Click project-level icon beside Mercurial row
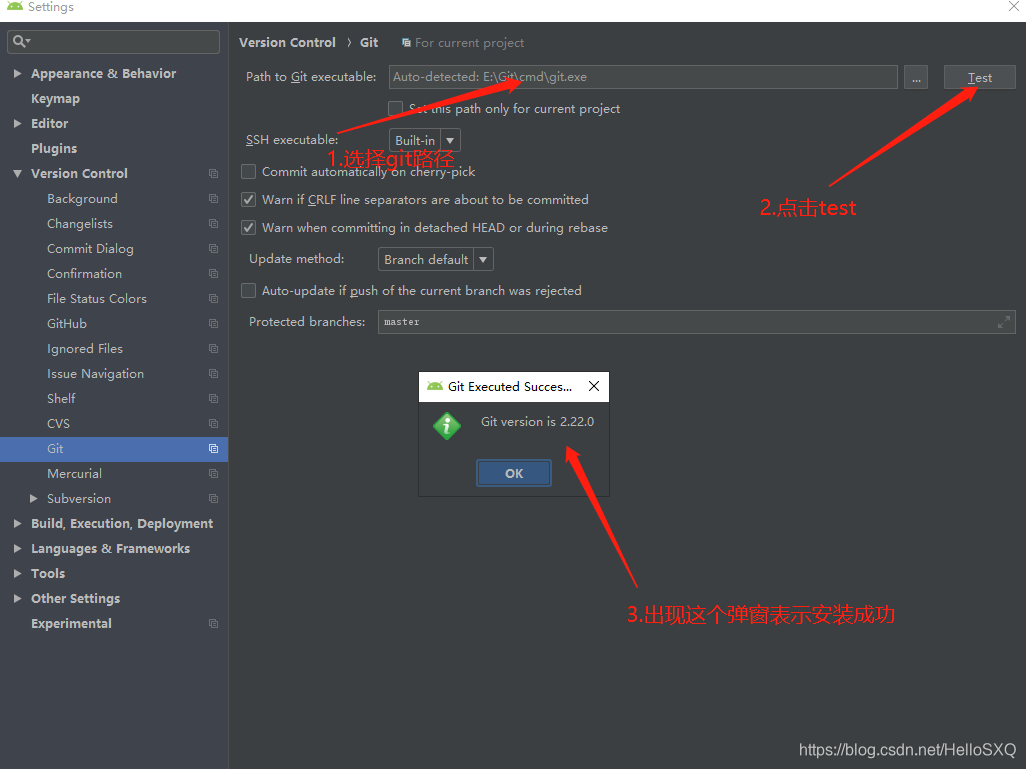Image resolution: width=1026 pixels, height=769 pixels. (x=213, y=473)
